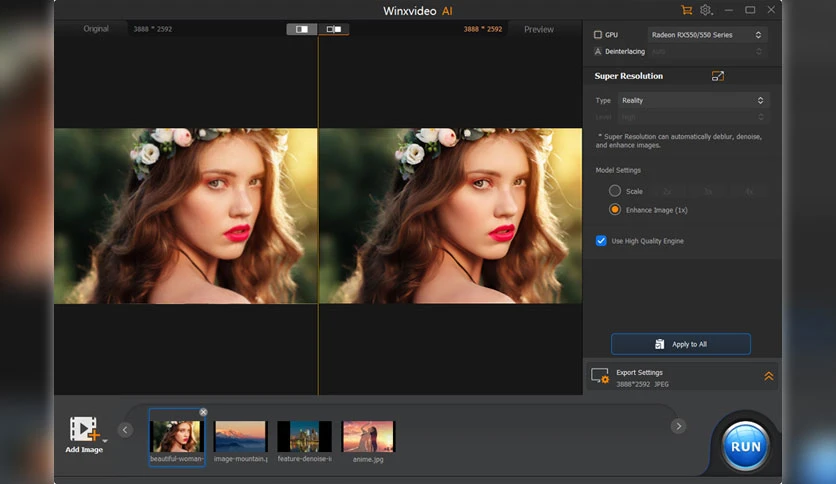Click the Super Resolution expand icon
The image size is (836, 484).
point(718,76)
